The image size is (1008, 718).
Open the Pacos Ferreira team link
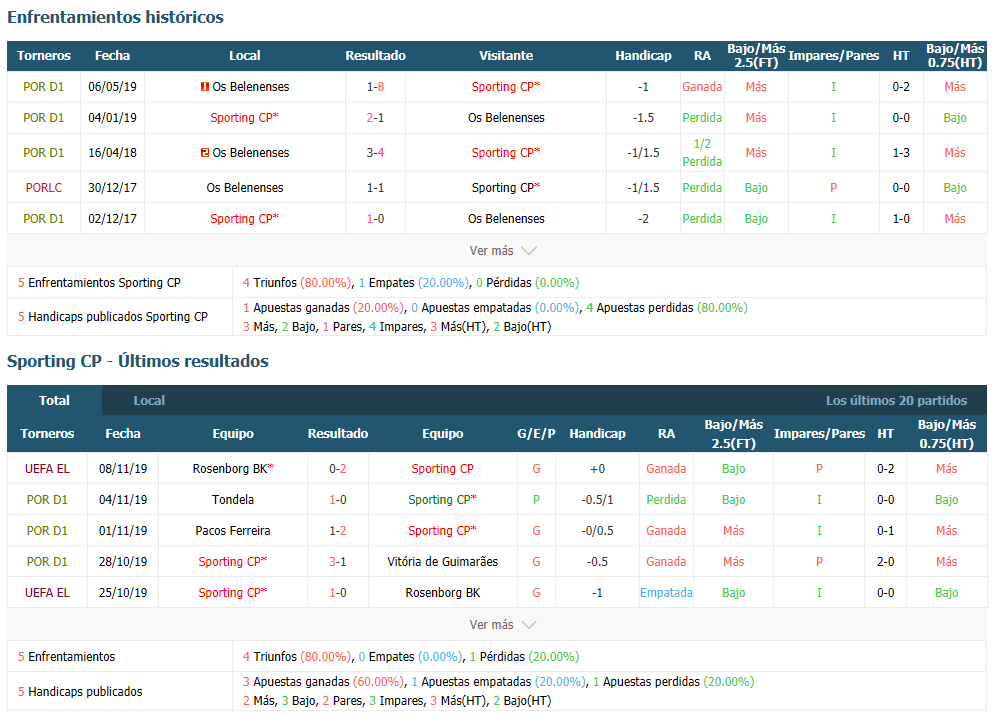(233, 531)
